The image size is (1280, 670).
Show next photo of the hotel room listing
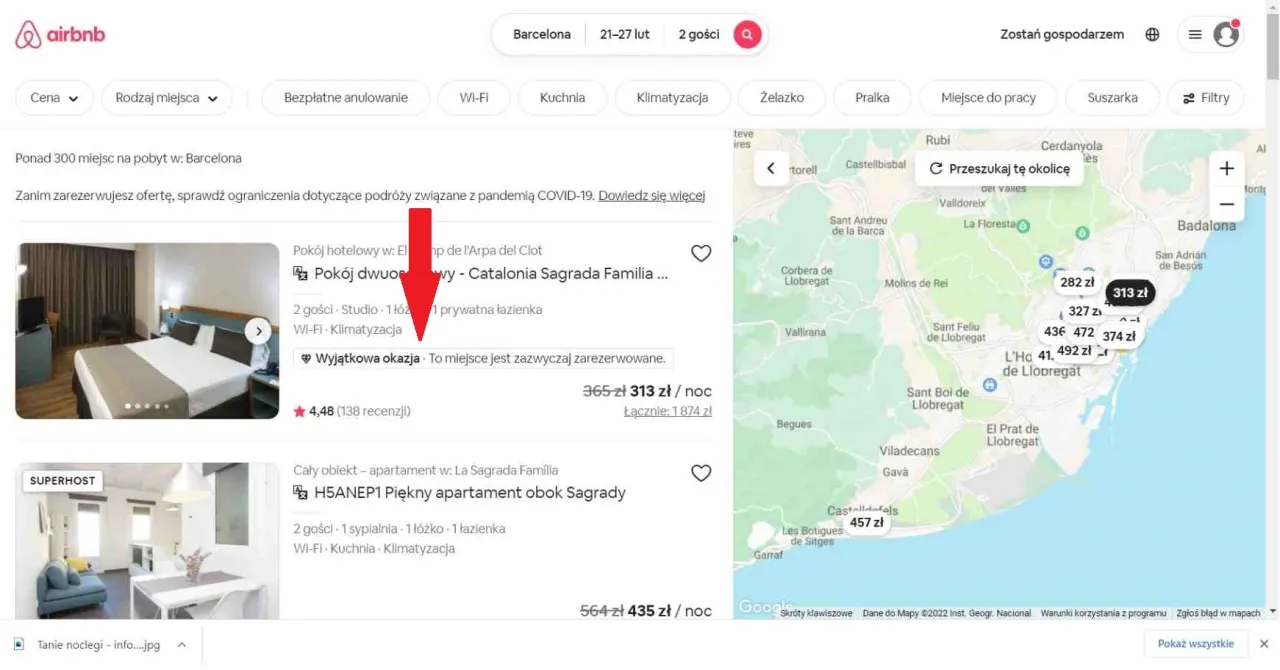(x=258, y=330)
